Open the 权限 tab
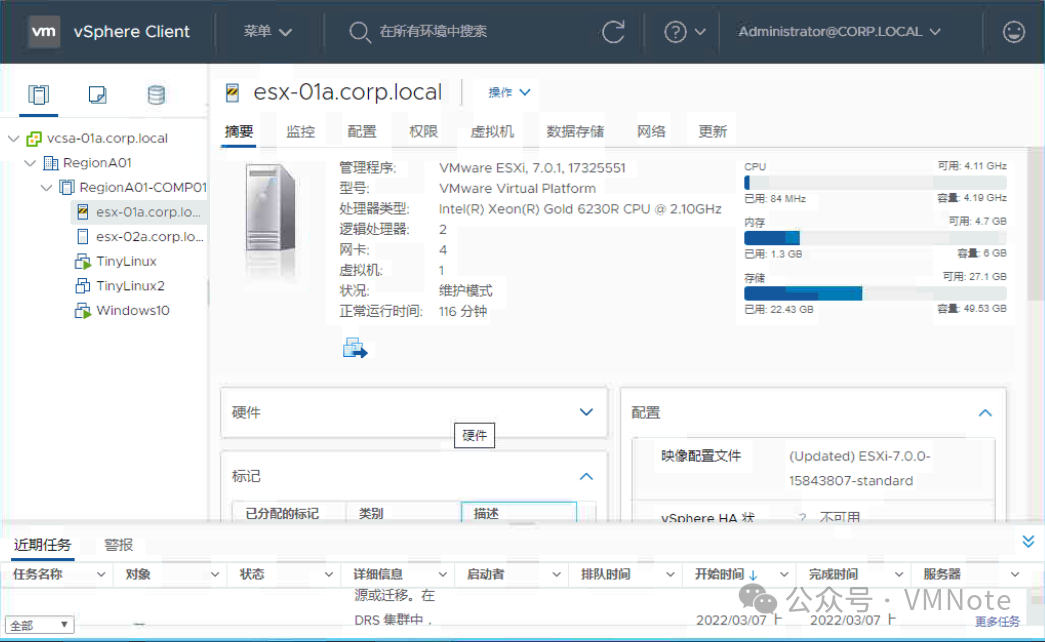This screenshot has width=1045, height=642. click(423, 131)
